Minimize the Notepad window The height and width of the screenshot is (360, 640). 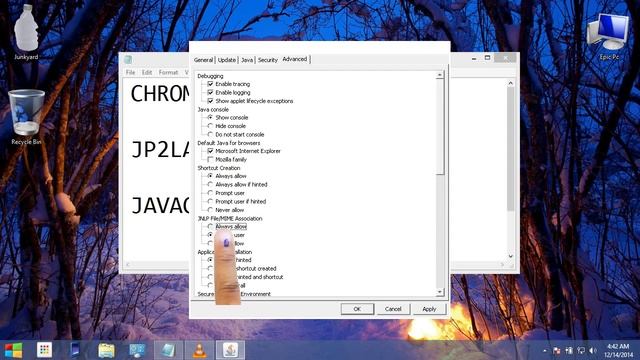[474, 58]
